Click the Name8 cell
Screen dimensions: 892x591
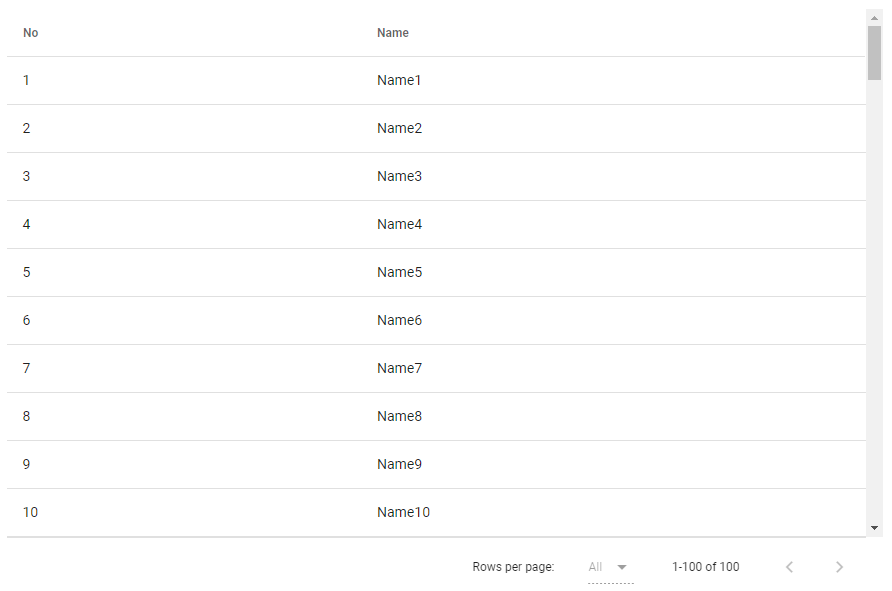pyautogui.click(x=399, y=416)
